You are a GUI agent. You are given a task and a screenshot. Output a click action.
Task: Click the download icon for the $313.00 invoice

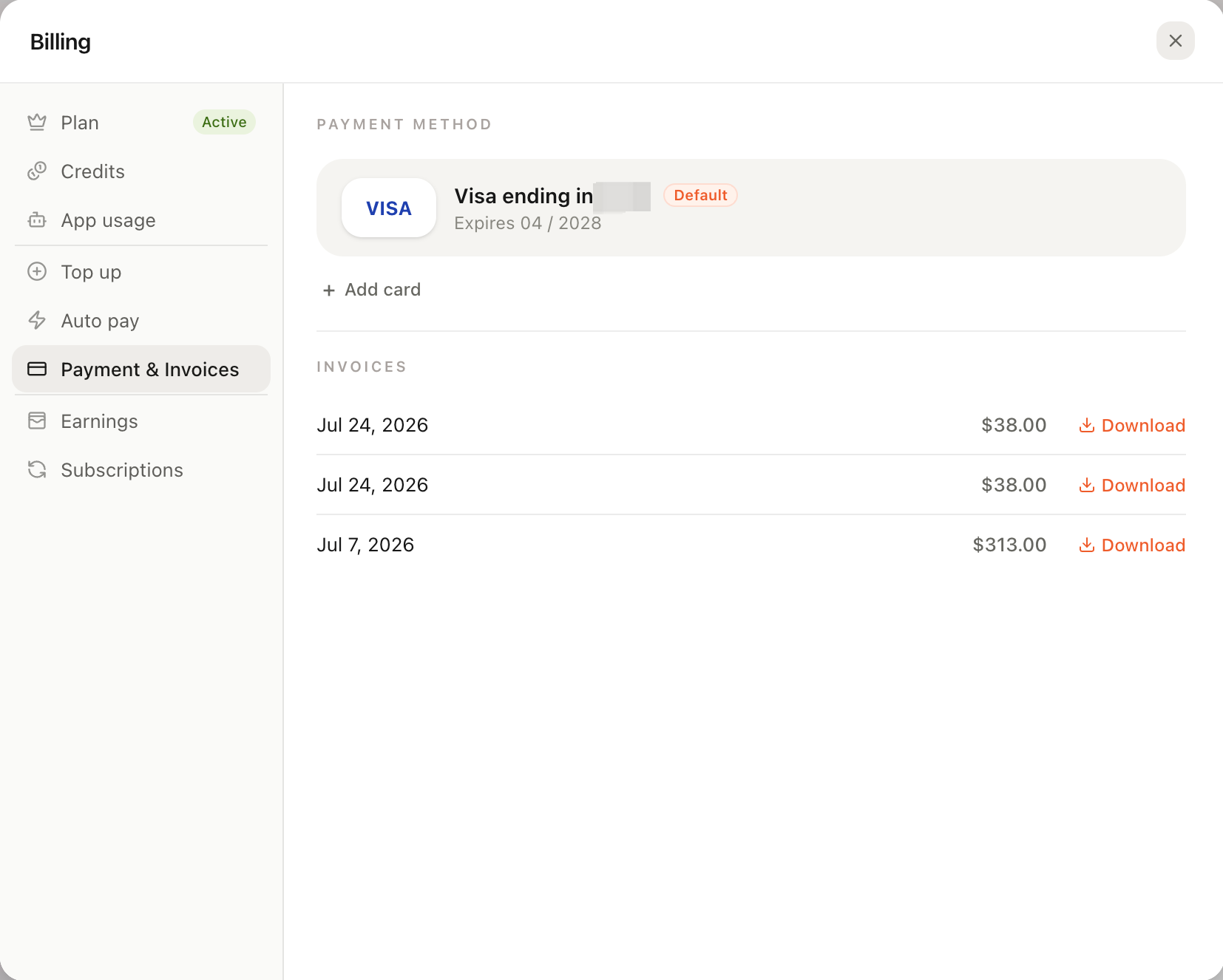click(1087, 545)
